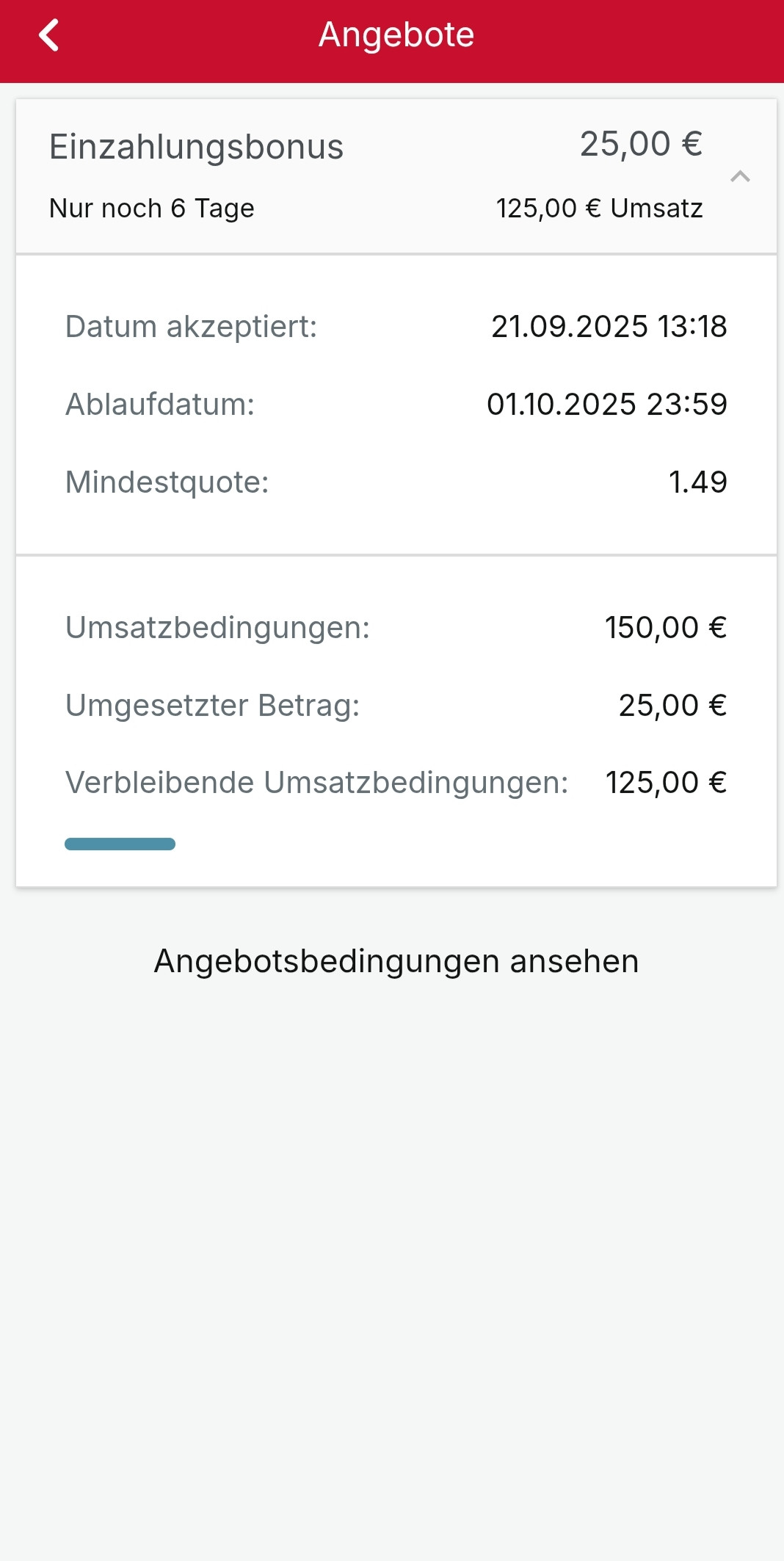Go back using the header arrow
The height and width of the screenshot is (1561, 784).
click(x=49, y=35)
